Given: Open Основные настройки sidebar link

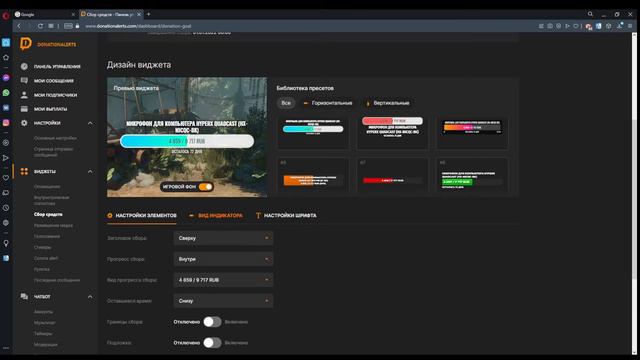Looking at the screenshot, I should point(55,138).
